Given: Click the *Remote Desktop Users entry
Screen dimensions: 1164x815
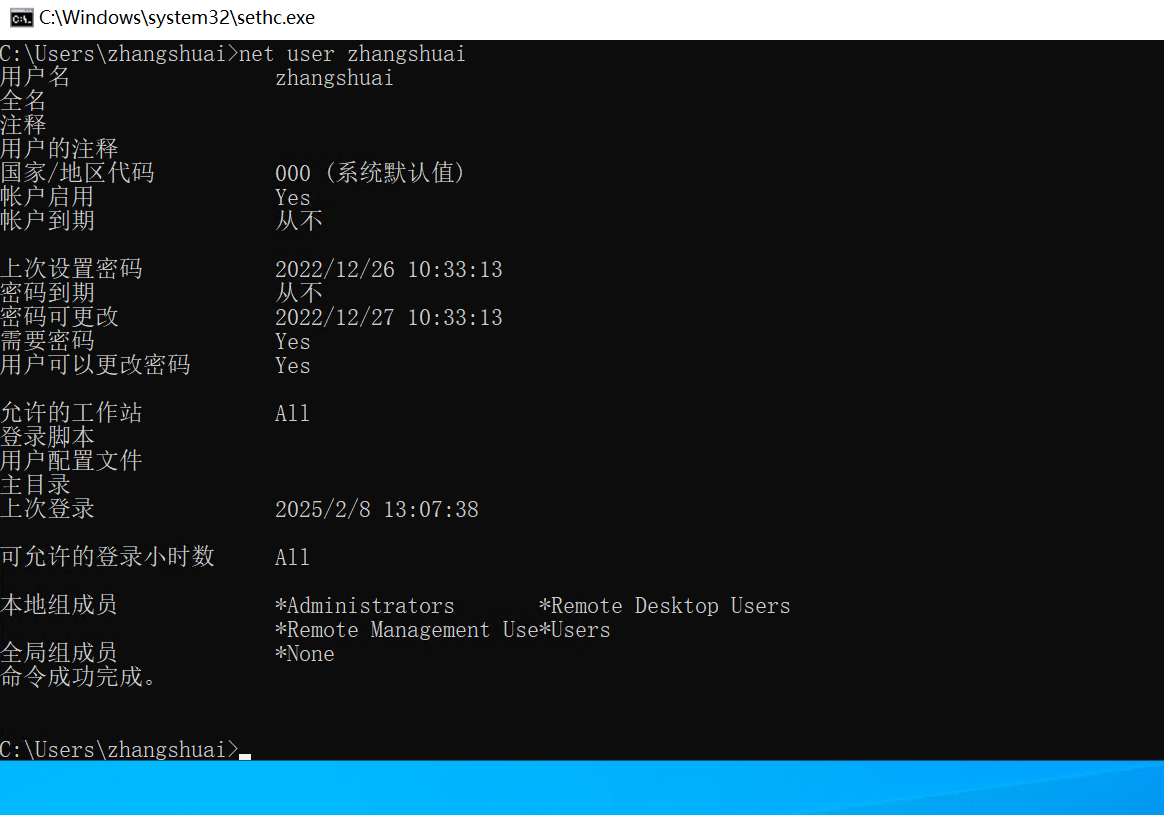Looking at the screenshot, I should [664, 606].
